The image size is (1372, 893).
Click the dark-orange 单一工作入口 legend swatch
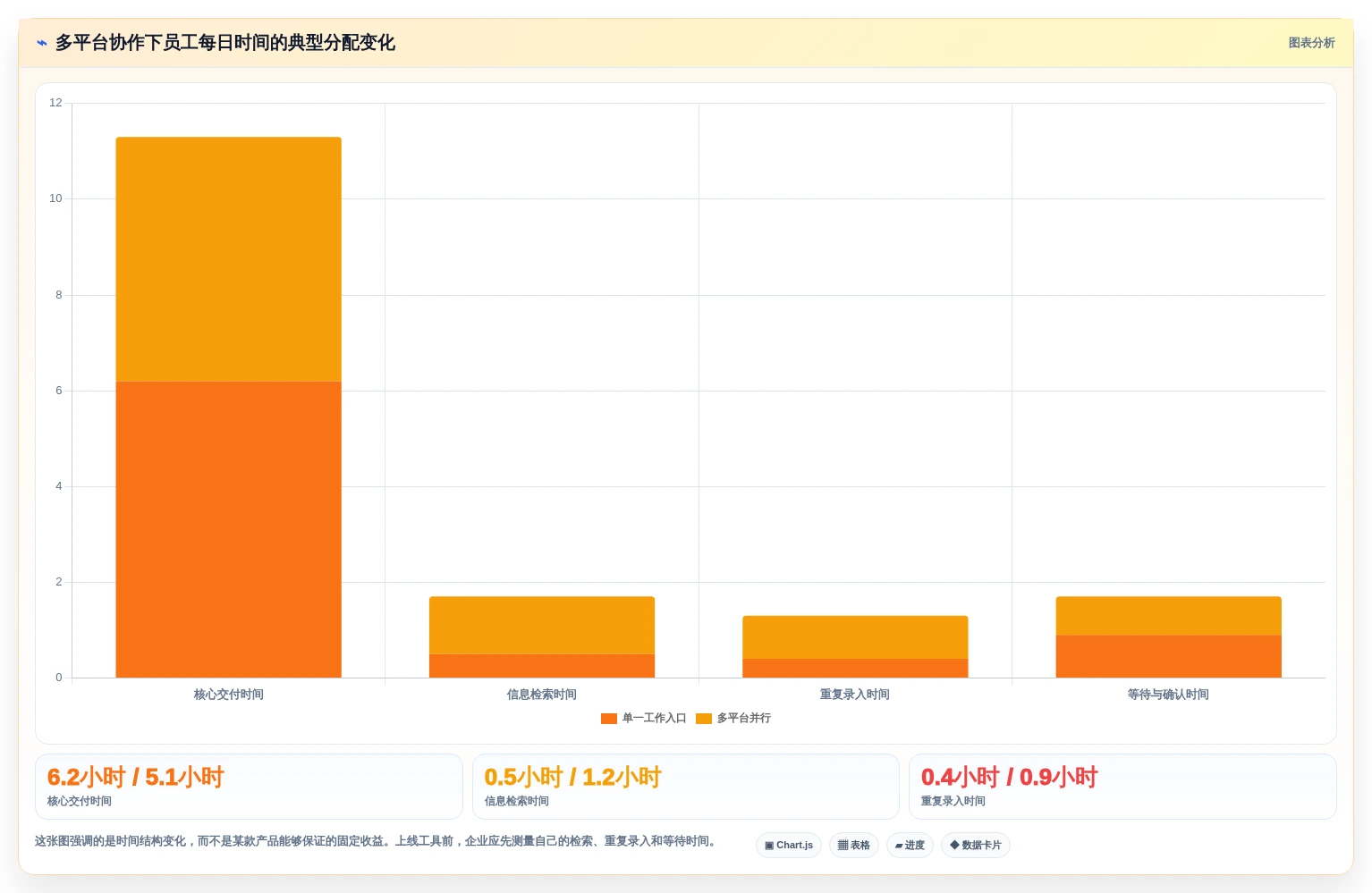[609, 719]
